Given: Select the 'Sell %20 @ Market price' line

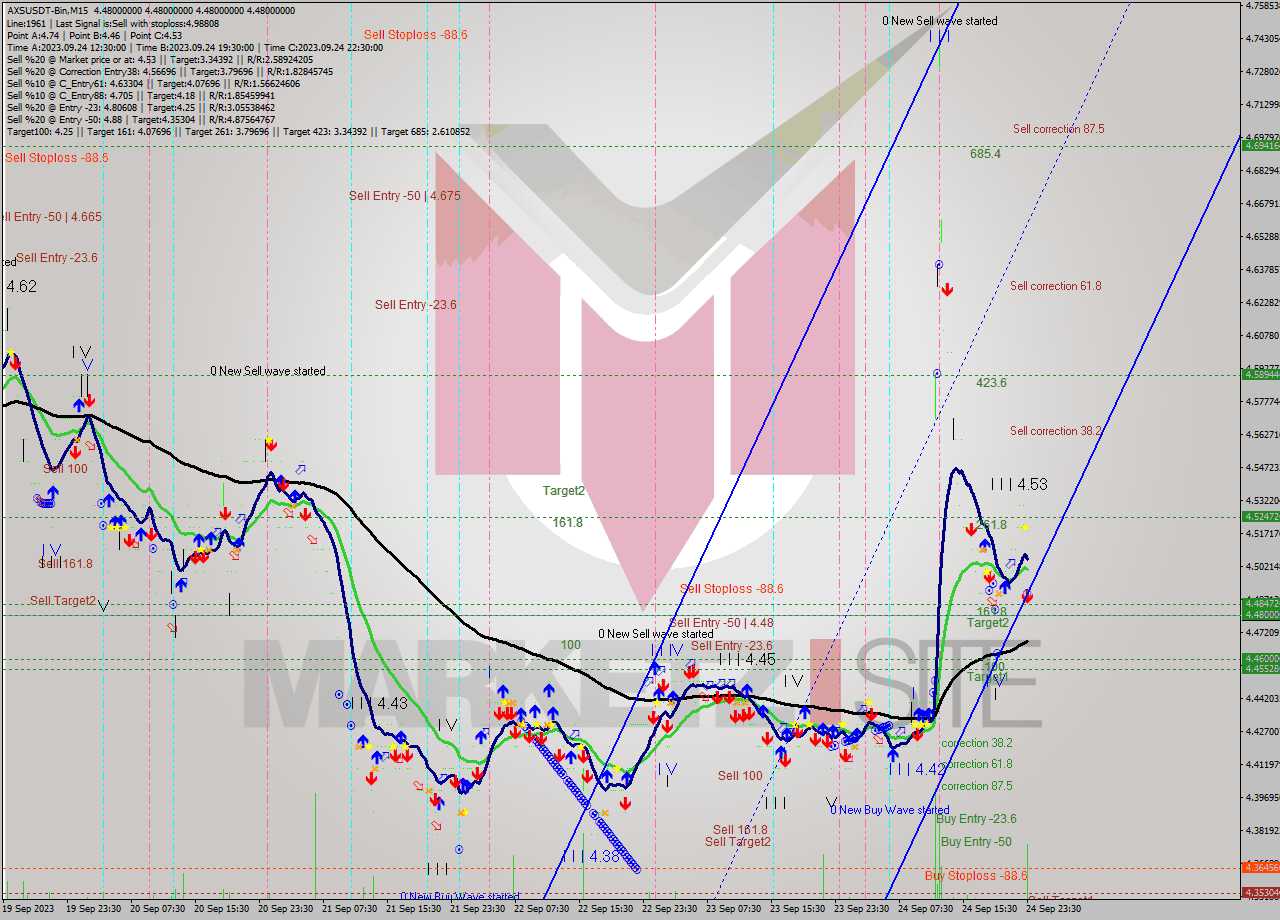Looking at the screenshot, I should (159, 59).
